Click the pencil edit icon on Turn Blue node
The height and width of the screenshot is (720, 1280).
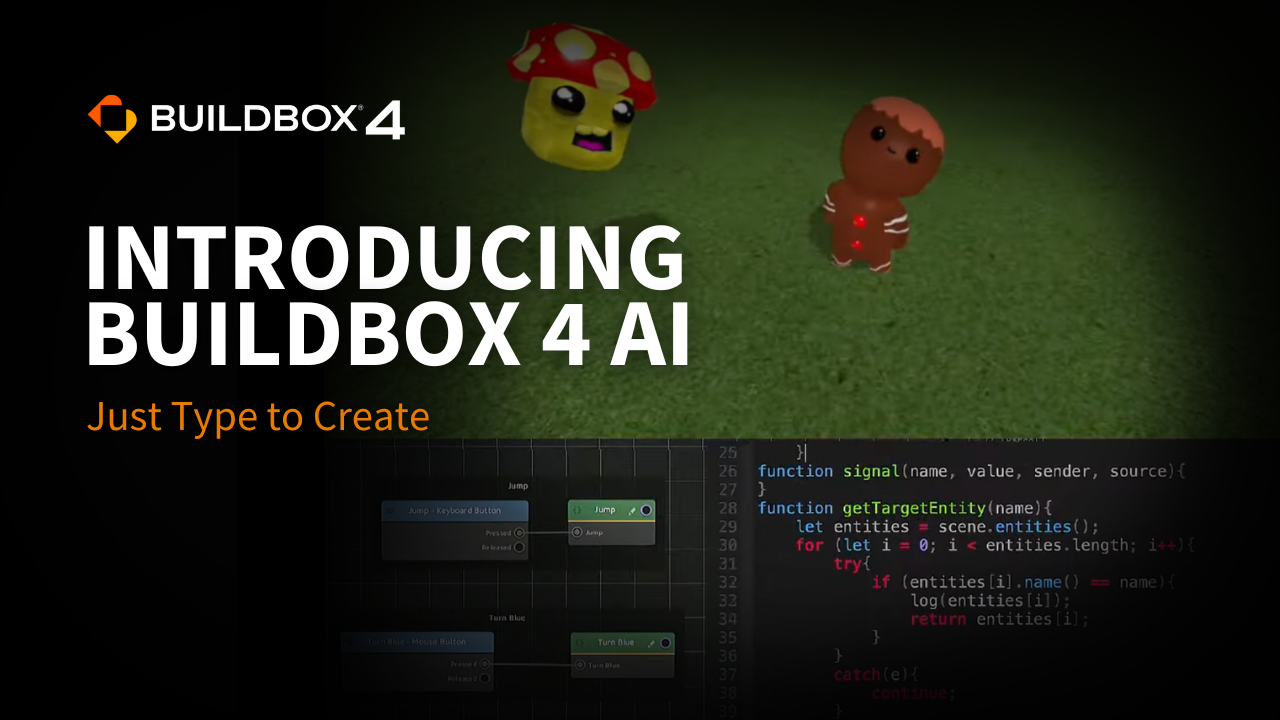click(x=651, y=642)
